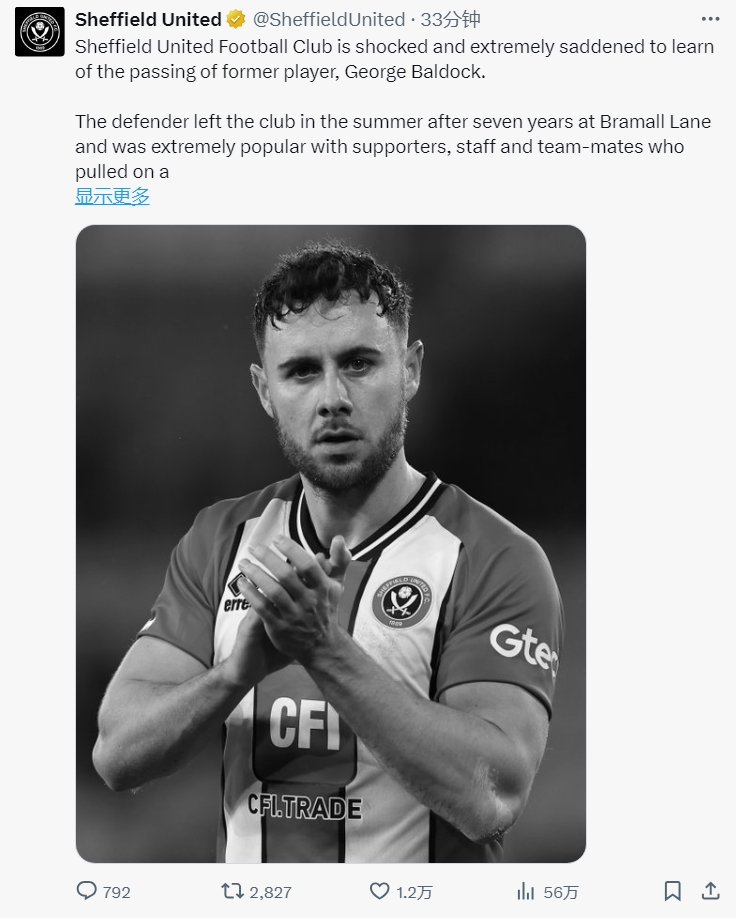This screenshot has height=918, width=736.
Task: Open the repost arrows menu
Action: tap(233, 891)
